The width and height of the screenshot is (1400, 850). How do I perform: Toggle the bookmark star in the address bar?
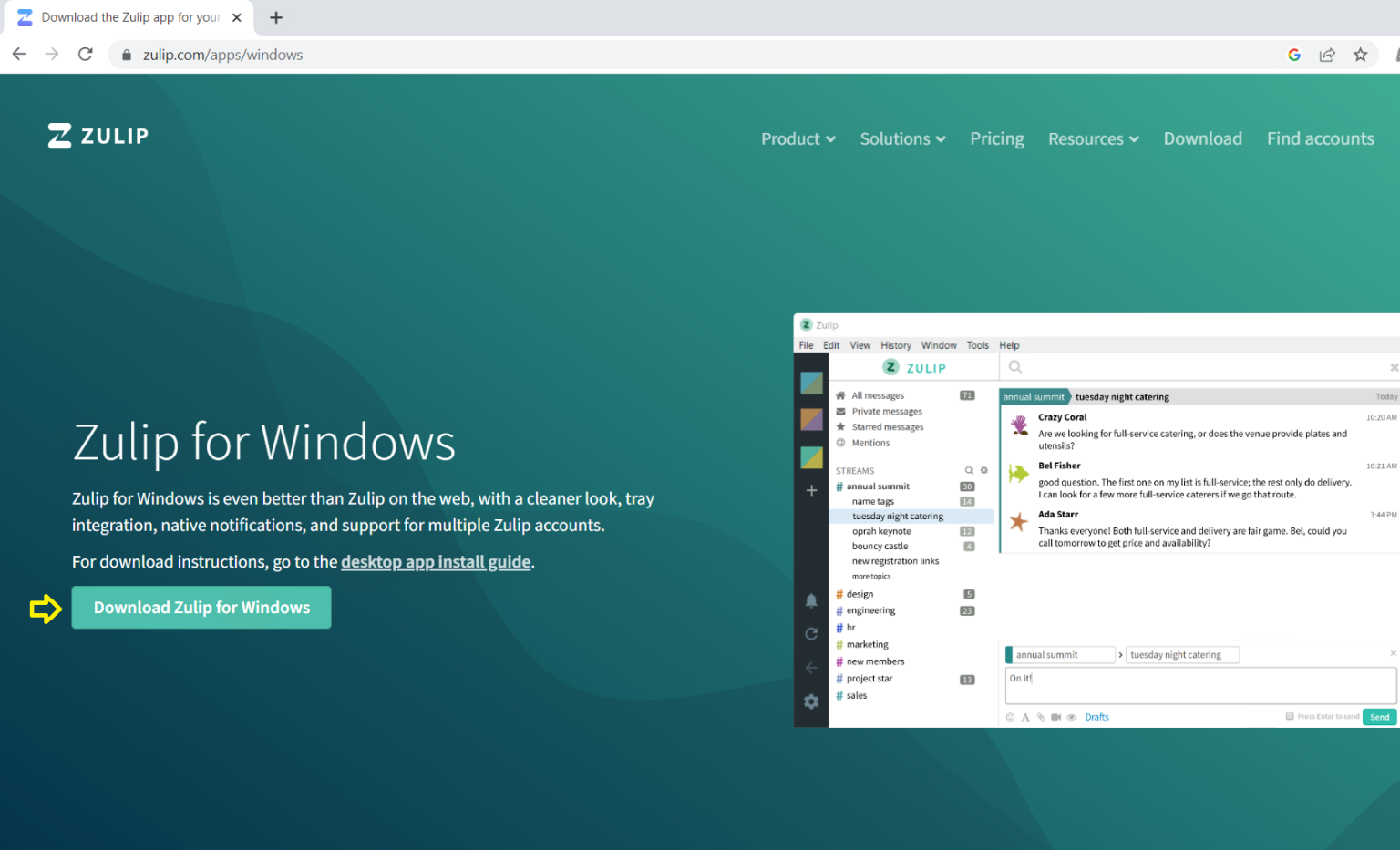pos(1360,55)
